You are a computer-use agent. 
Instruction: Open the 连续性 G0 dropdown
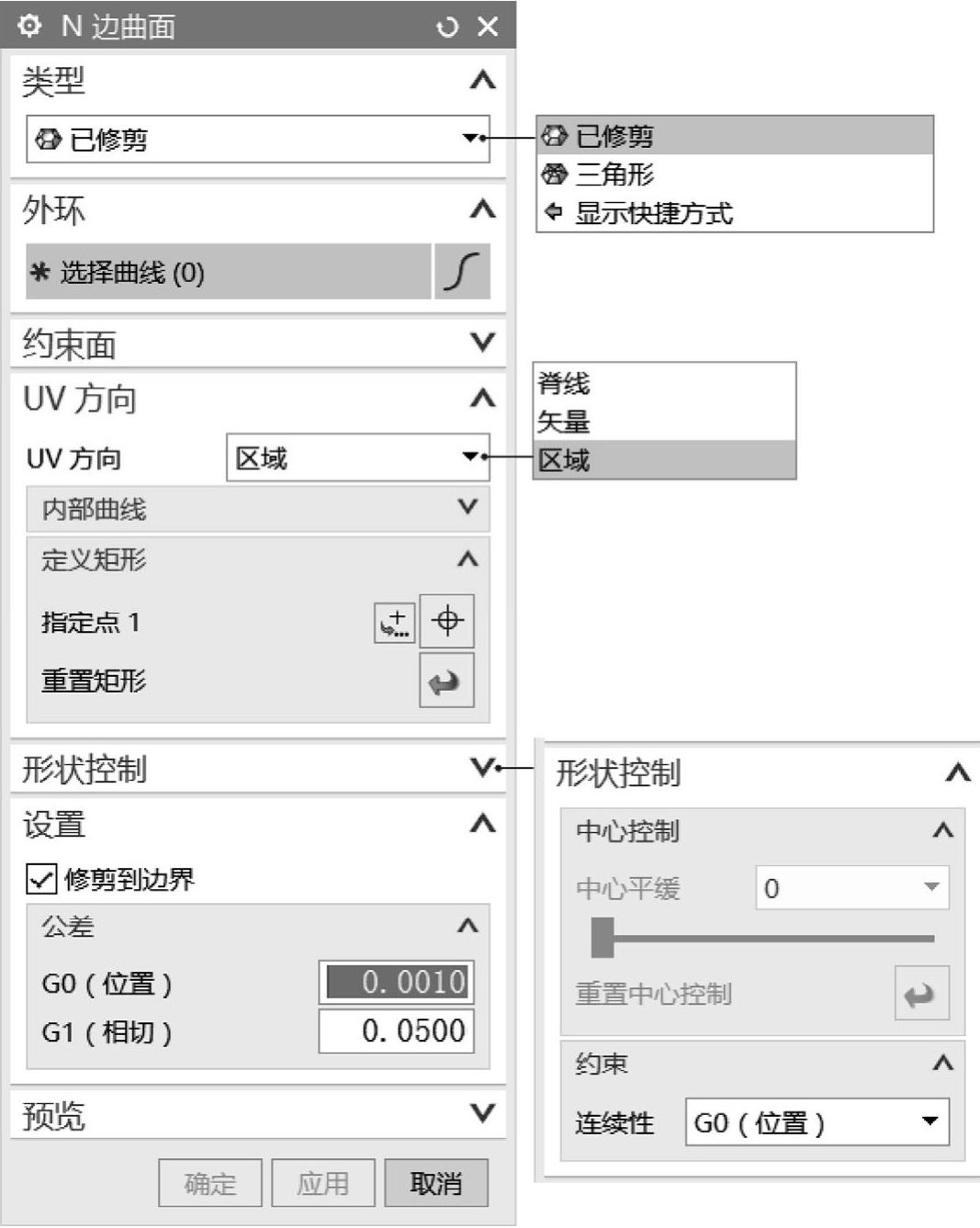817,1122
